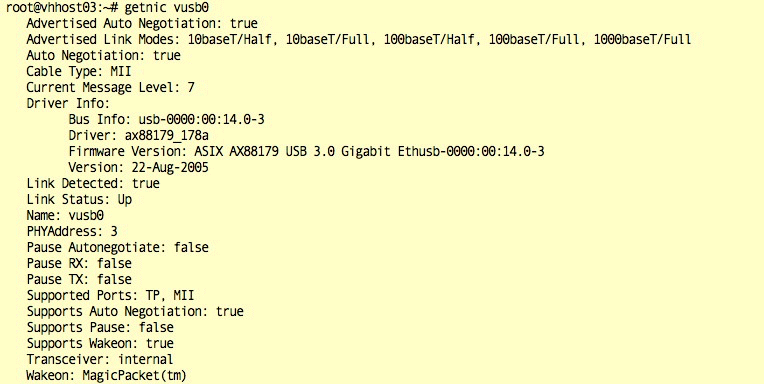Click the Advertised Auto Negotiation line
Image resolution: width=764 pixels, height=384 pixels.
(142, 24)
